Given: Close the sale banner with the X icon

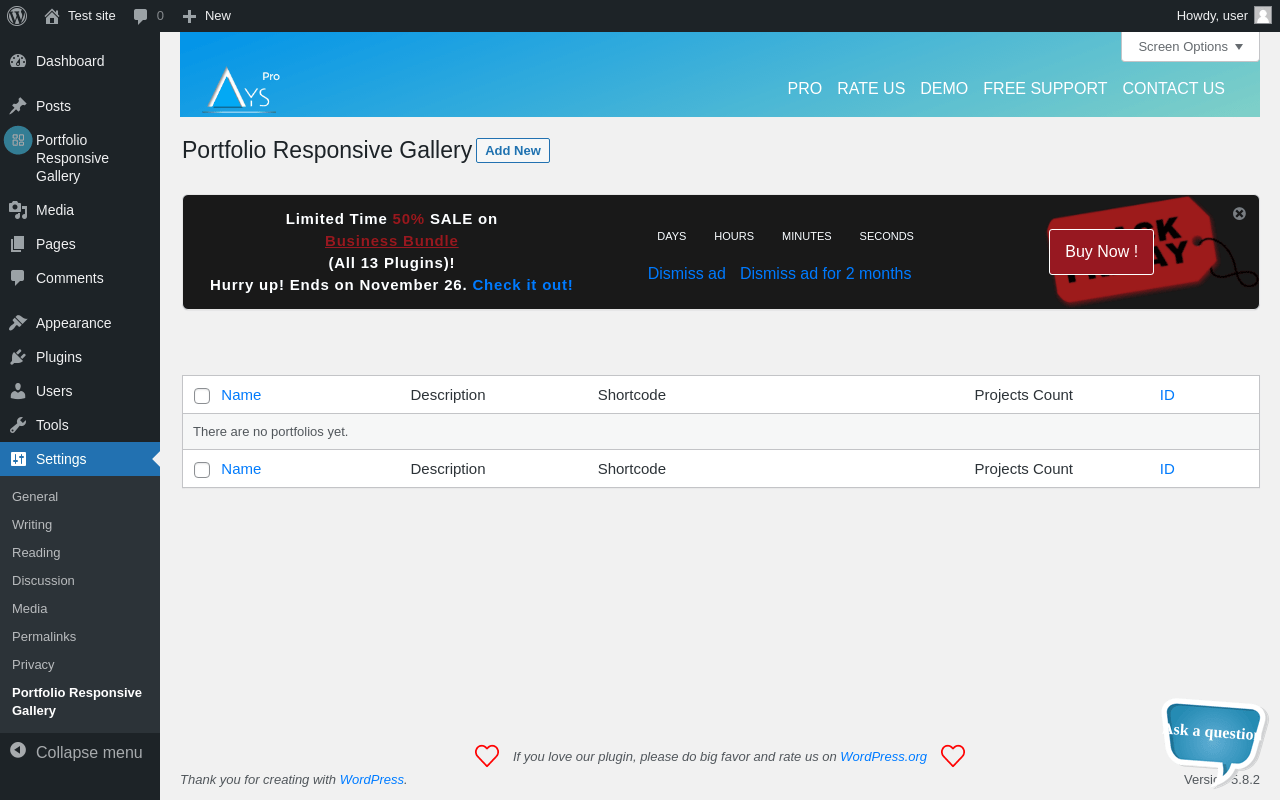Looking at the screenshot, I should point(1239,213).
